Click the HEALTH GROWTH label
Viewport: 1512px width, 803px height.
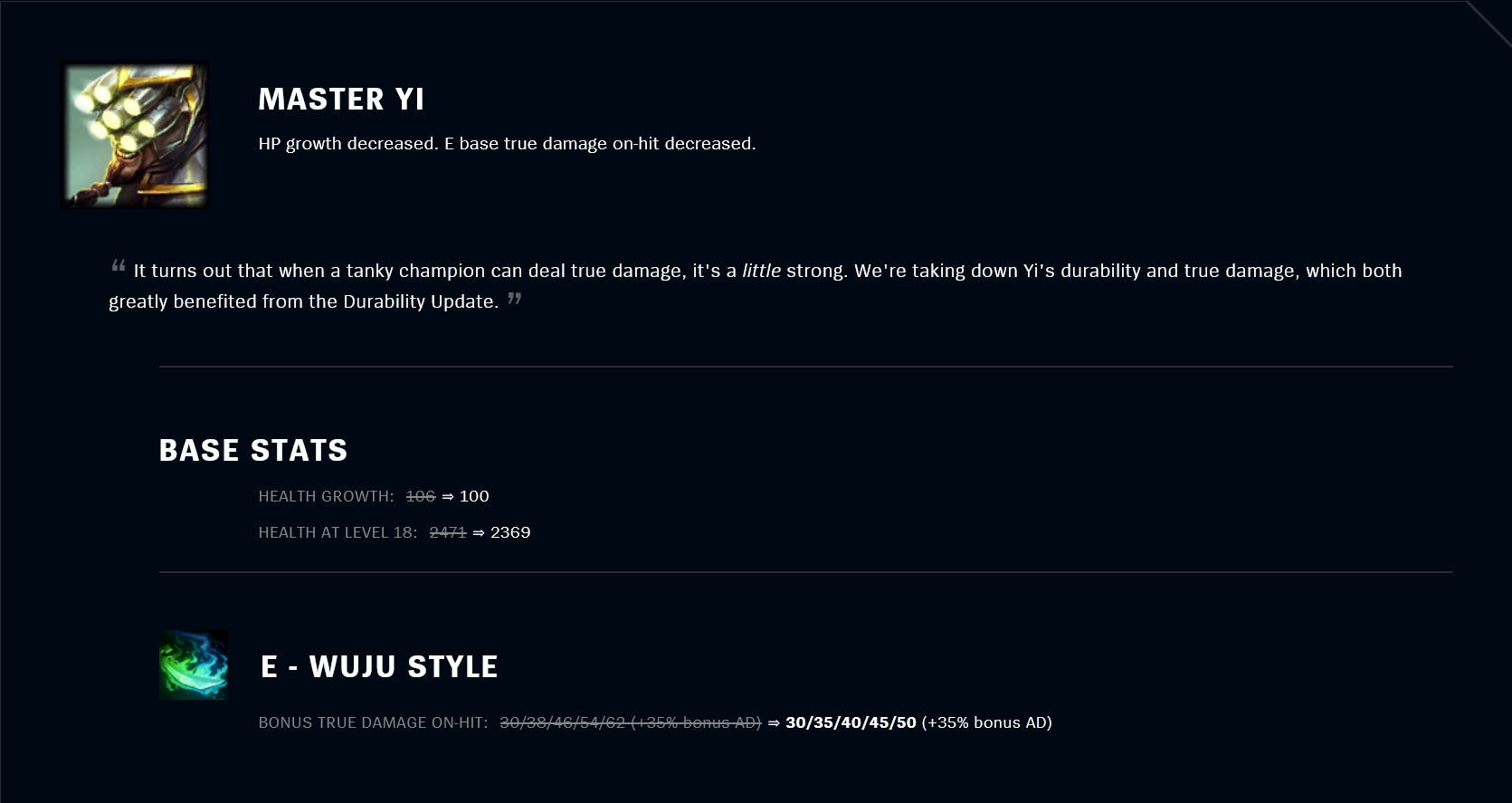[x=327, y=496]
